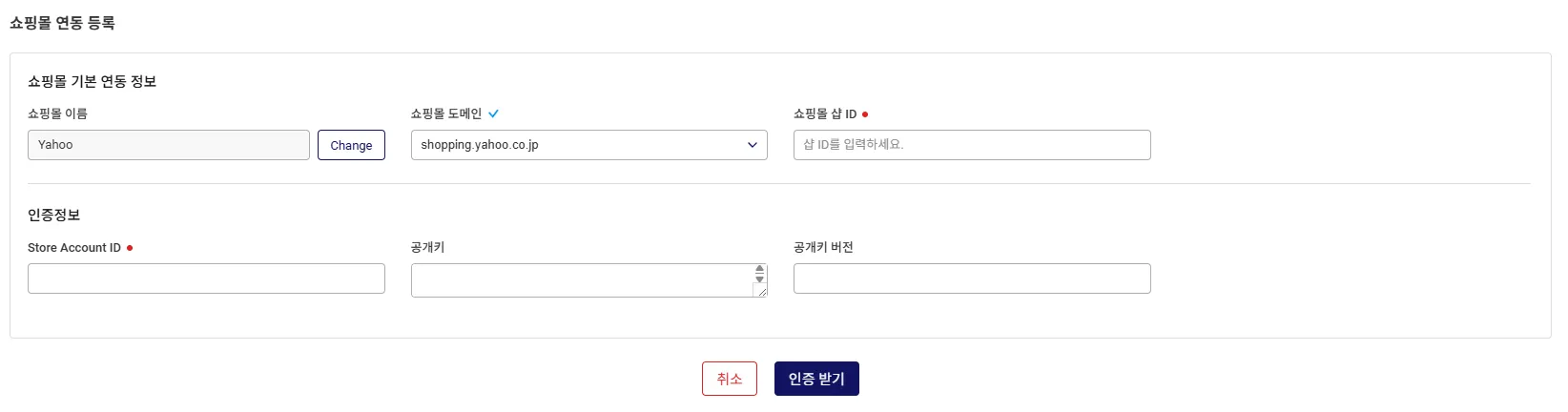Click the 쇼핑몰 기본 연동 정보 section title
Image resolution: width=1568 pixels, height=412 pixels.
[x=92, y=81]
